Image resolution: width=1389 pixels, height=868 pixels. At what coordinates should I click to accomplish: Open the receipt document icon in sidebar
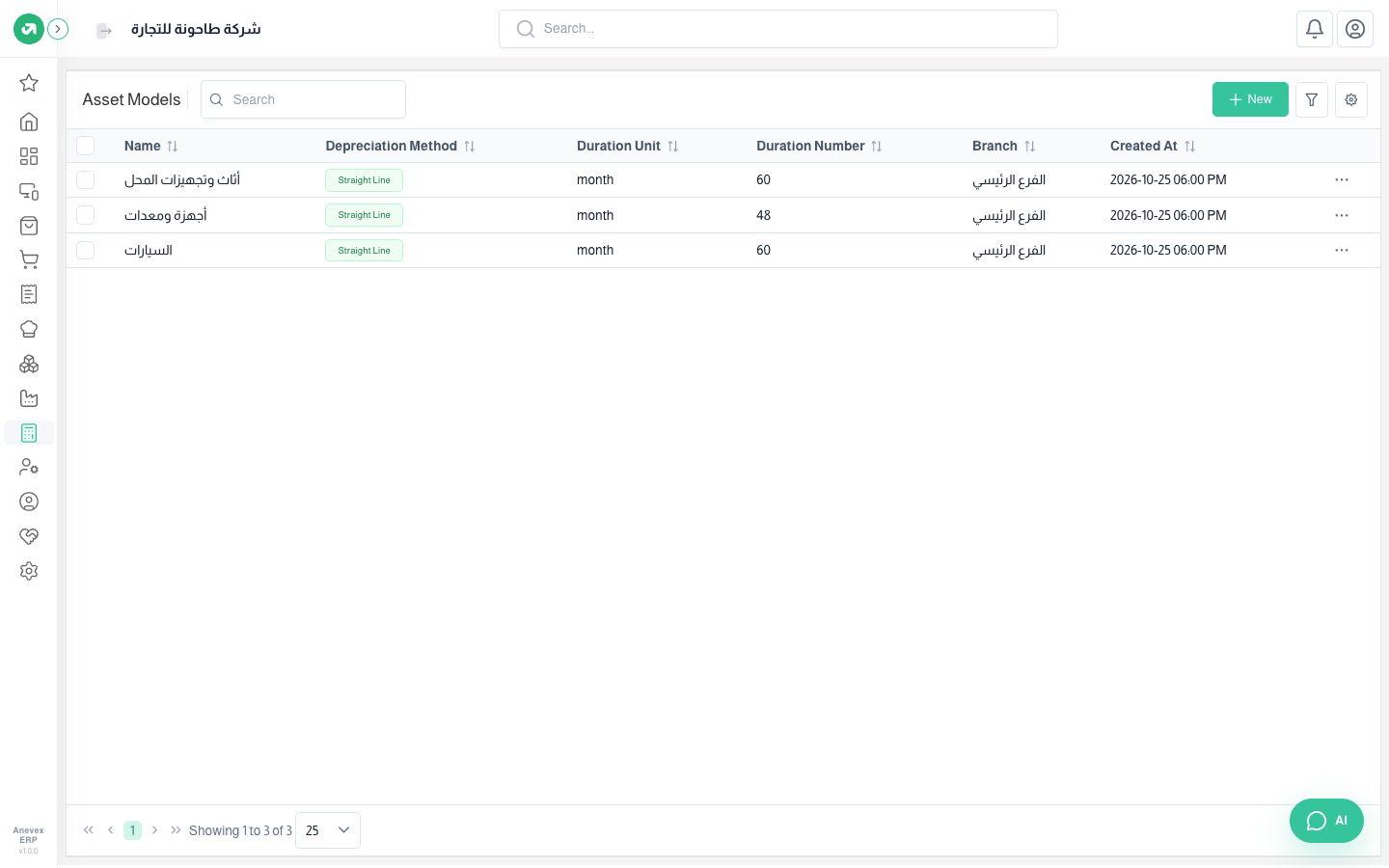29,294
